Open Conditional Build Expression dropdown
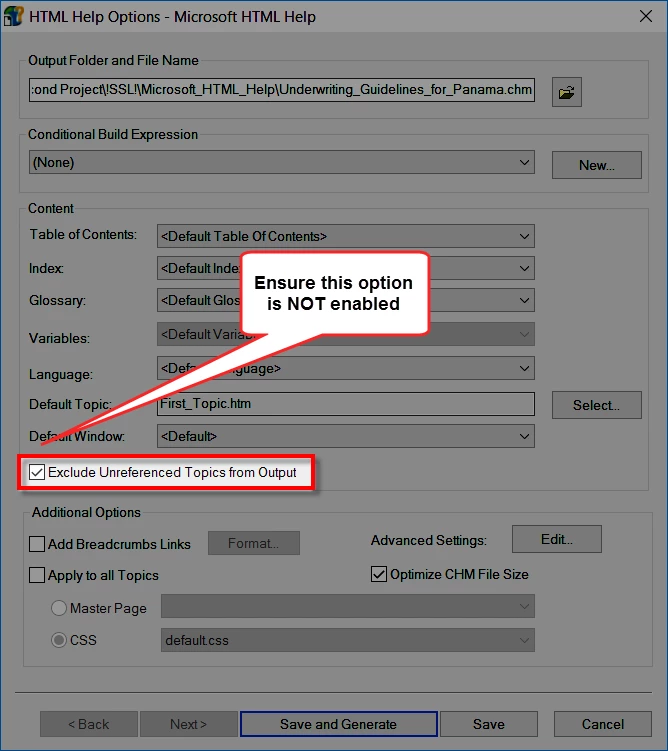The height and width of the screenshot is (751, 668). coord(282,162)
